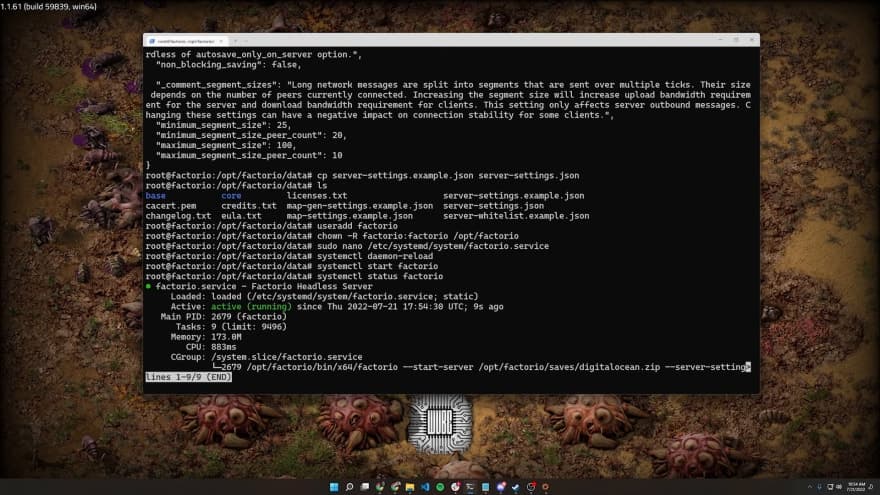
Task: Open File Explorer from the taskbar
Action: [x=410, y=487]
